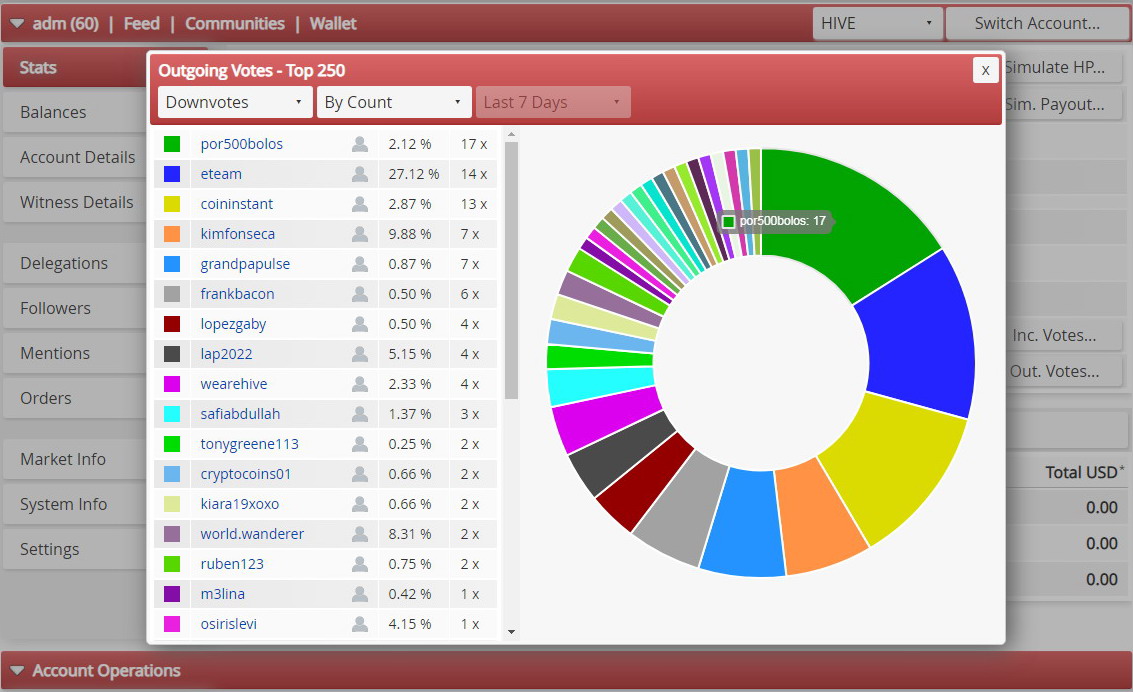Click the green por500bolos color swatch
Screen dimensions: 1133x692
point(172,144)
